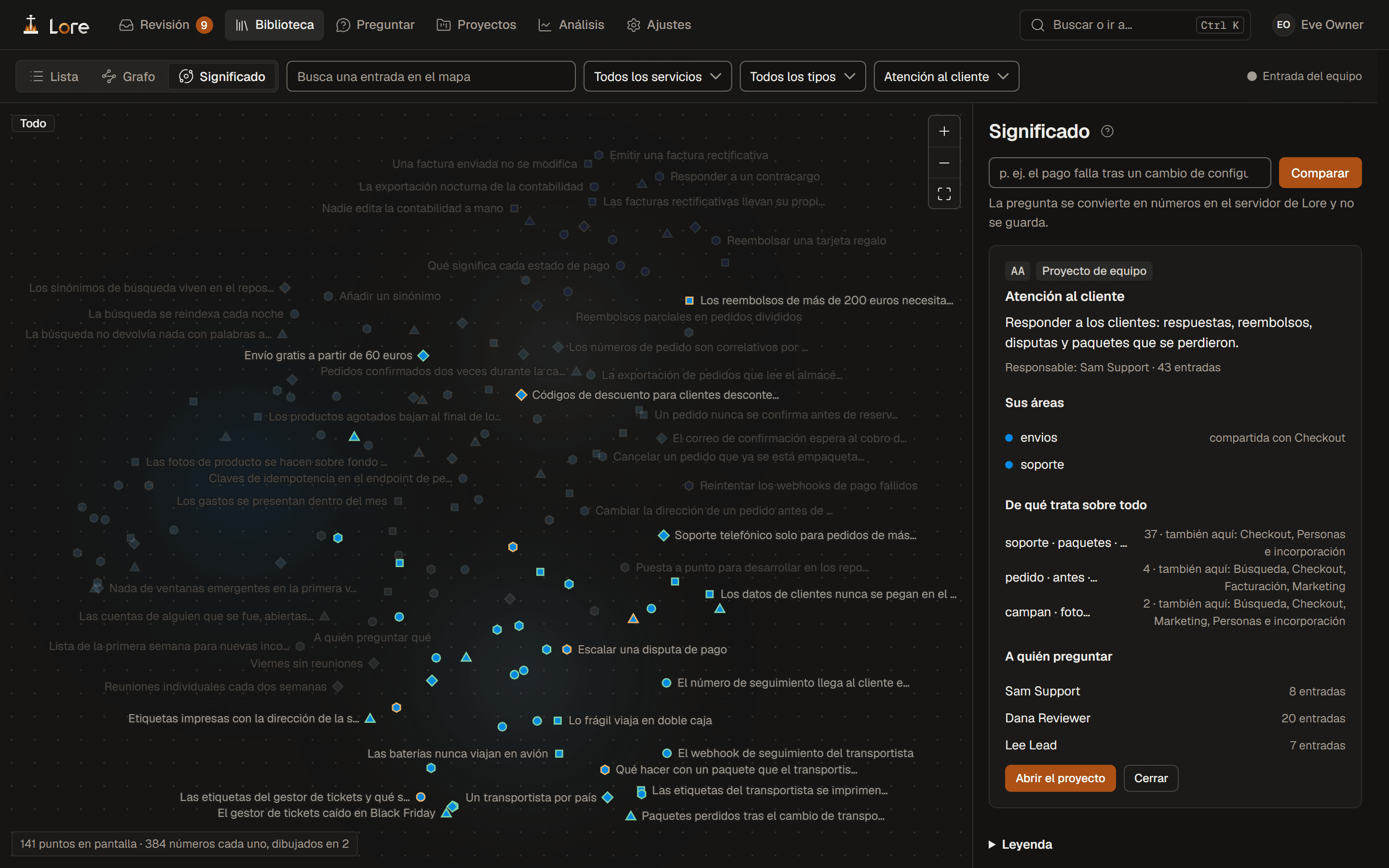
Task: Click 'Dana Reviewer' in A quién preguntar
Action: 1048,718
